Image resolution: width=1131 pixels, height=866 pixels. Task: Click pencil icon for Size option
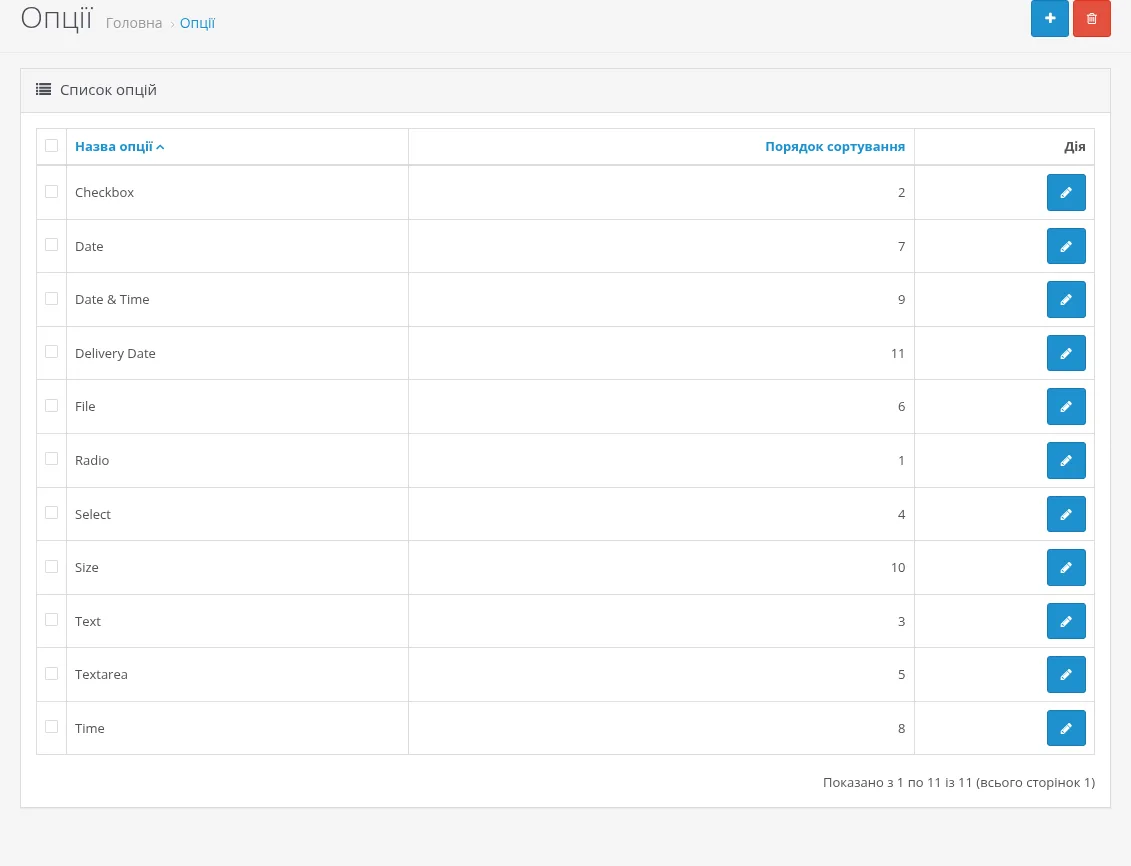[x=1066, y=567]
